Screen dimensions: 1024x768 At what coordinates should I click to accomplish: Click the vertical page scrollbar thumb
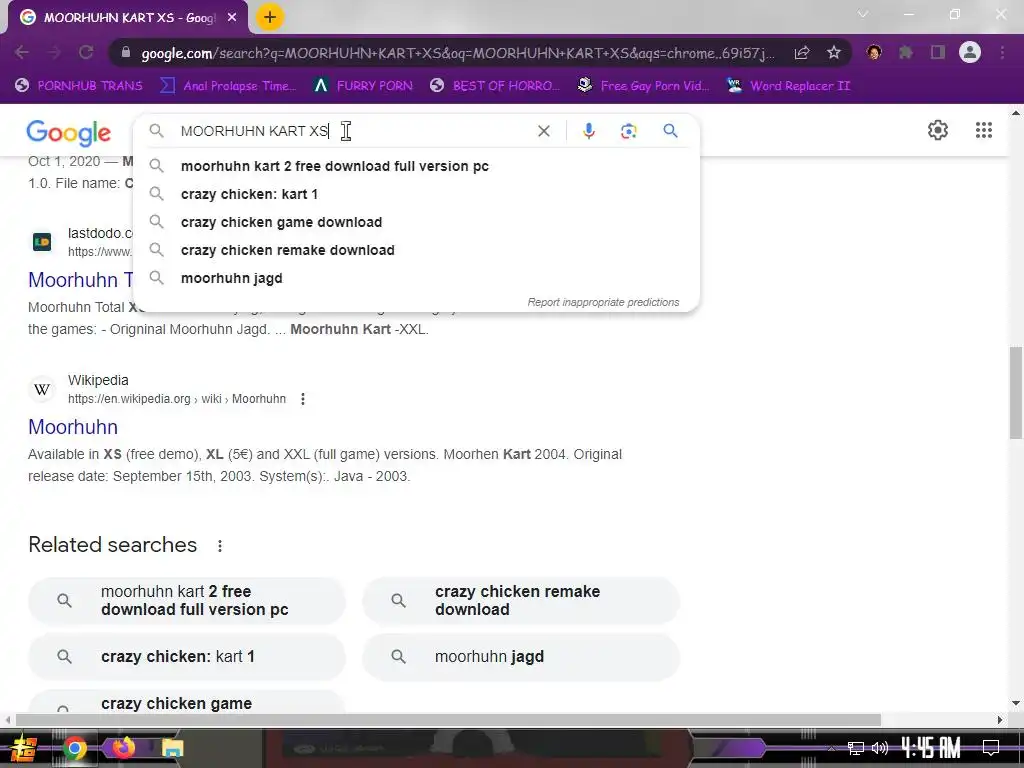[x=1016, y=393]
